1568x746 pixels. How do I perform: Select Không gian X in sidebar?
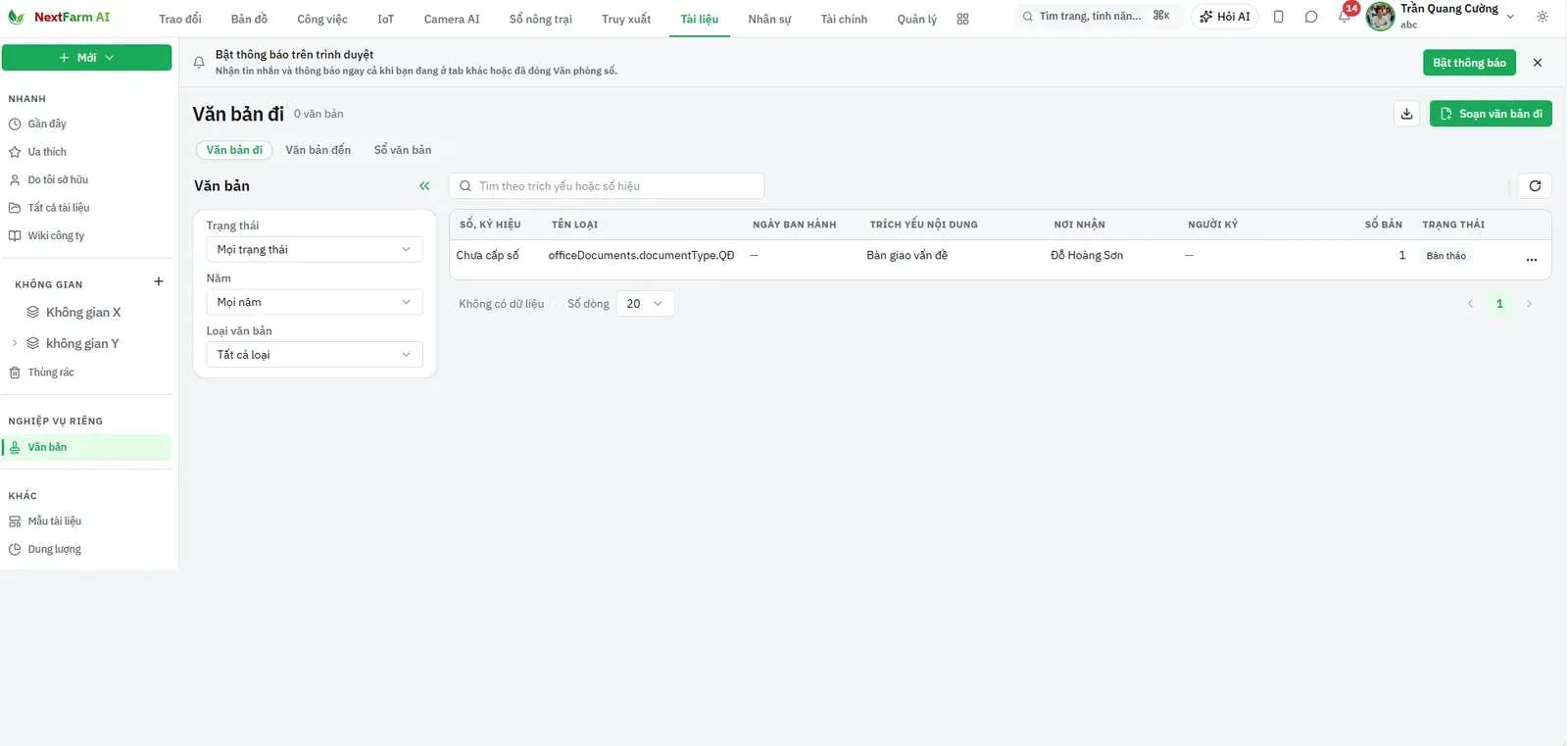click(83, 313)
